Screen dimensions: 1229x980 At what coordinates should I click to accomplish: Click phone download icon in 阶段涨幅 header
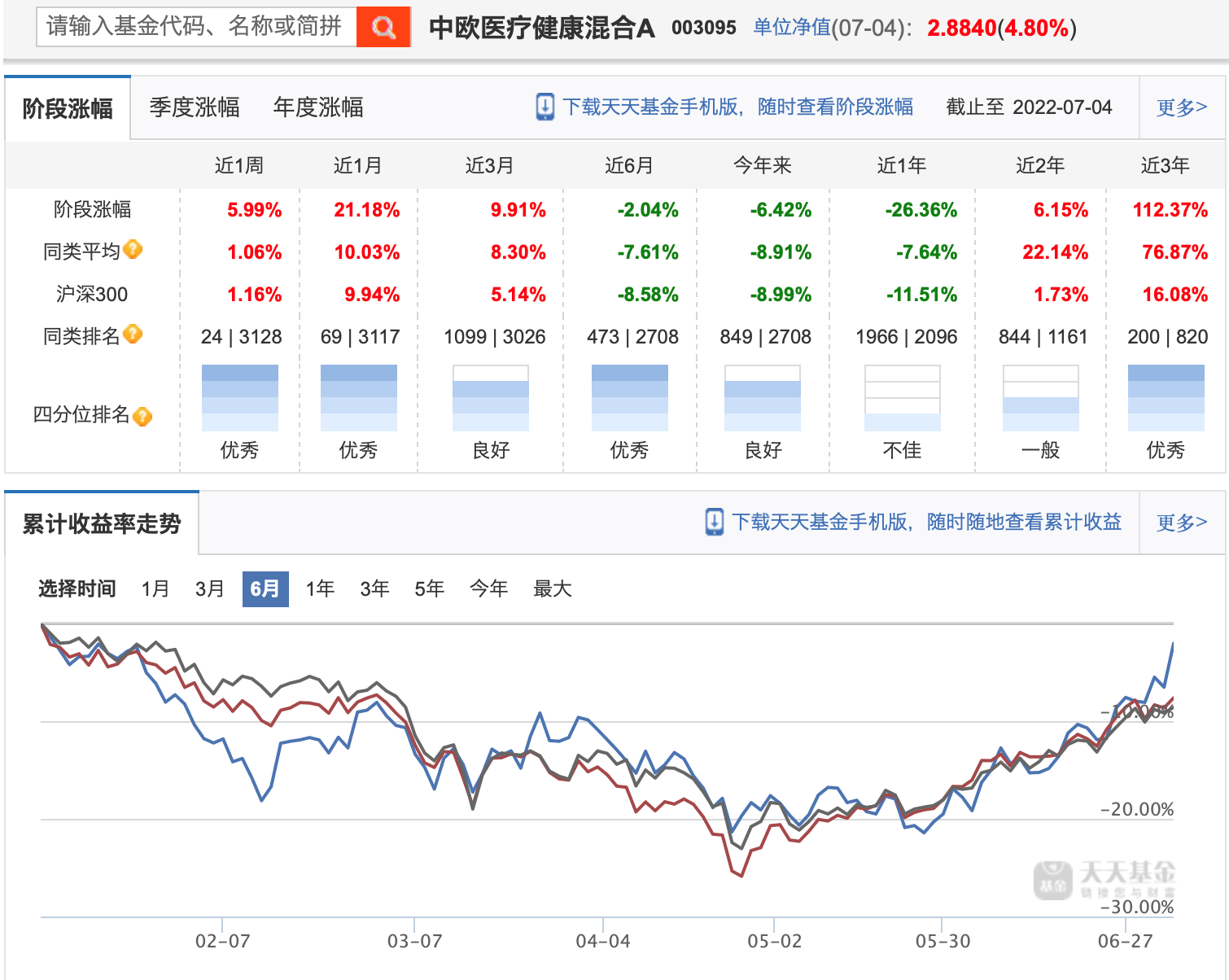[x=545, y=107]
